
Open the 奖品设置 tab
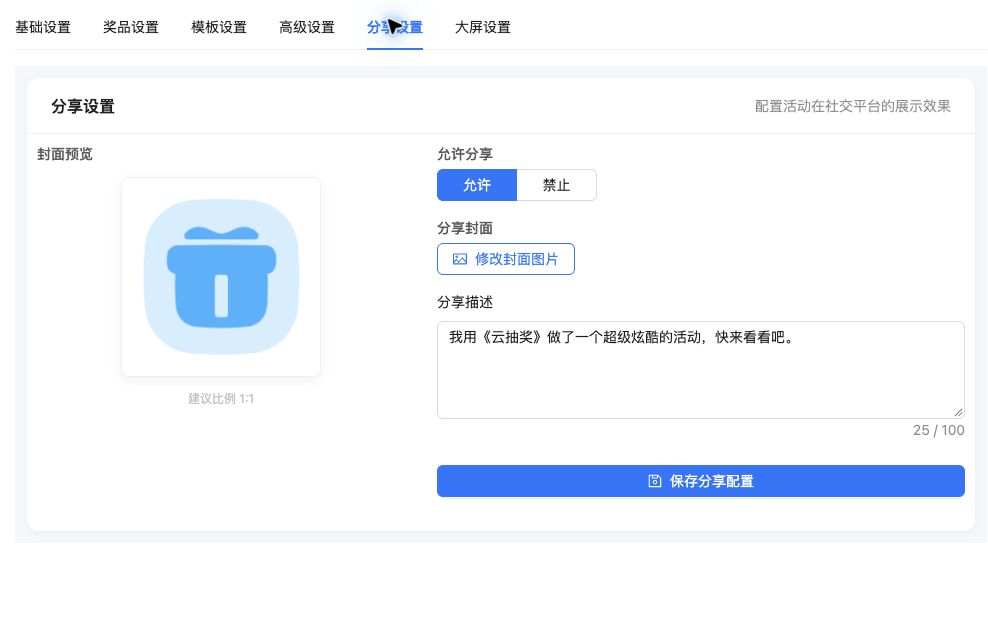click(131, 27)
